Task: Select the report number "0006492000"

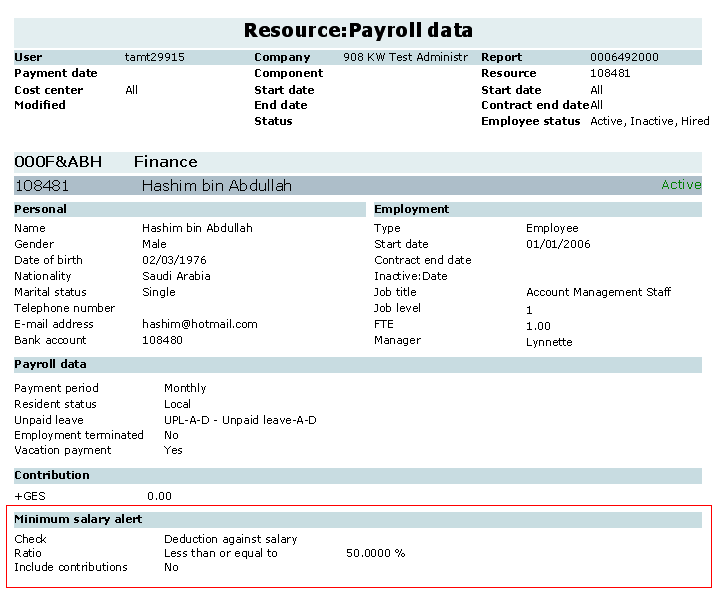Action: [624, 57]
